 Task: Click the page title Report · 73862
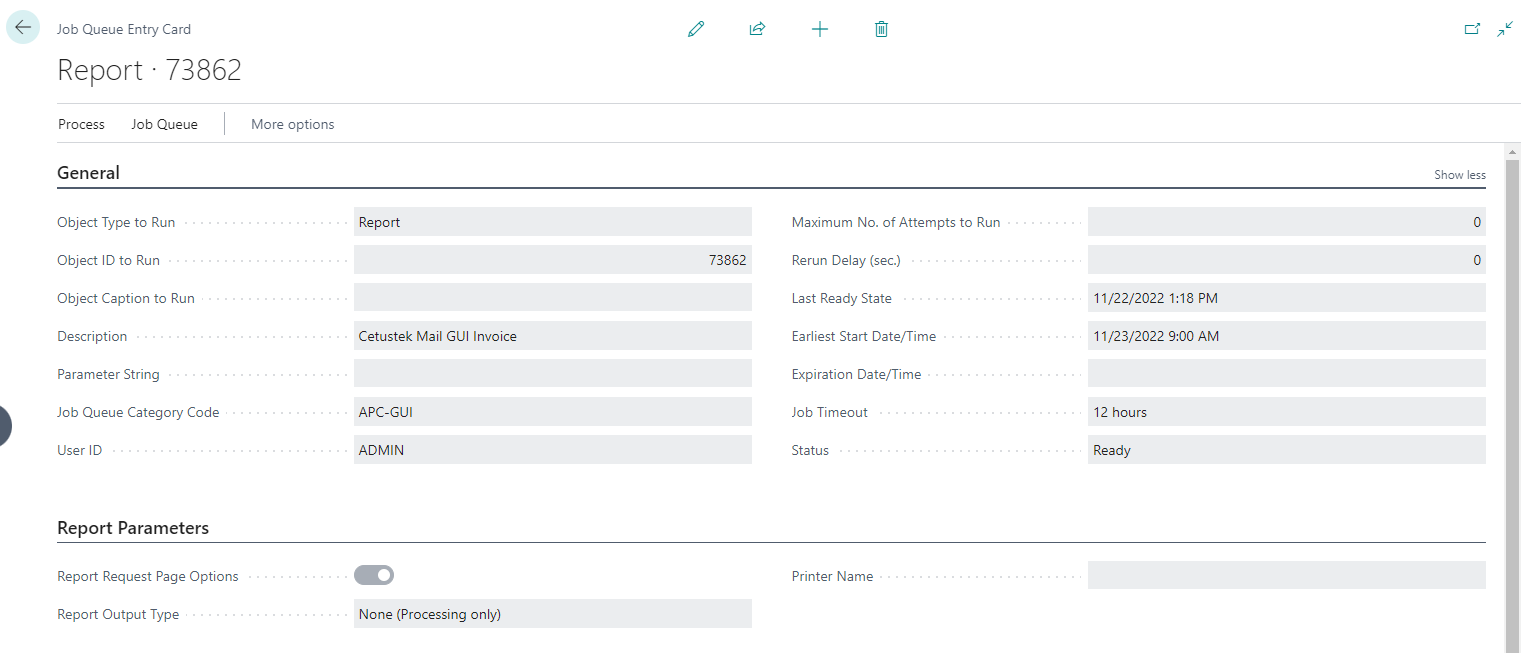click(x=150, y=70)
